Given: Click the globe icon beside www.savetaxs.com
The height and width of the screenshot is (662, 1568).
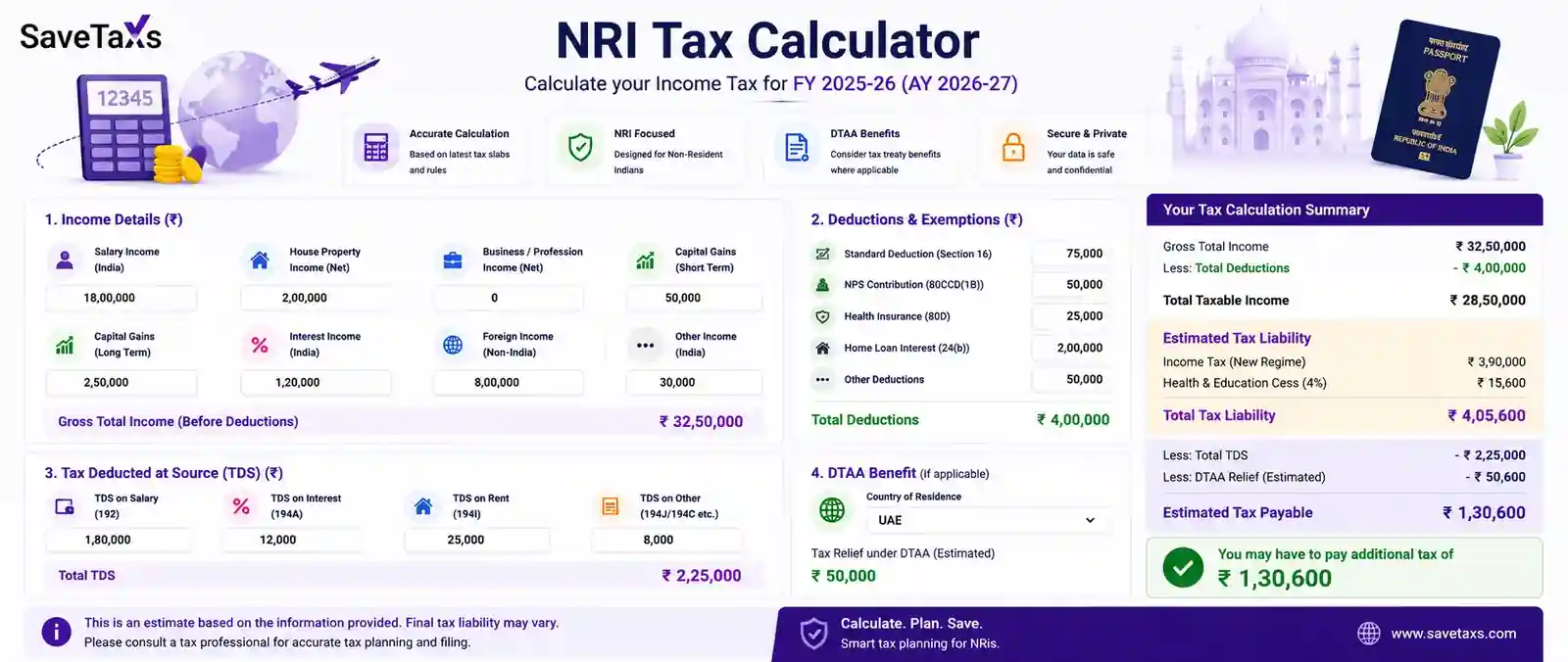Looking at the screenshot, I should pos(1369,634).
